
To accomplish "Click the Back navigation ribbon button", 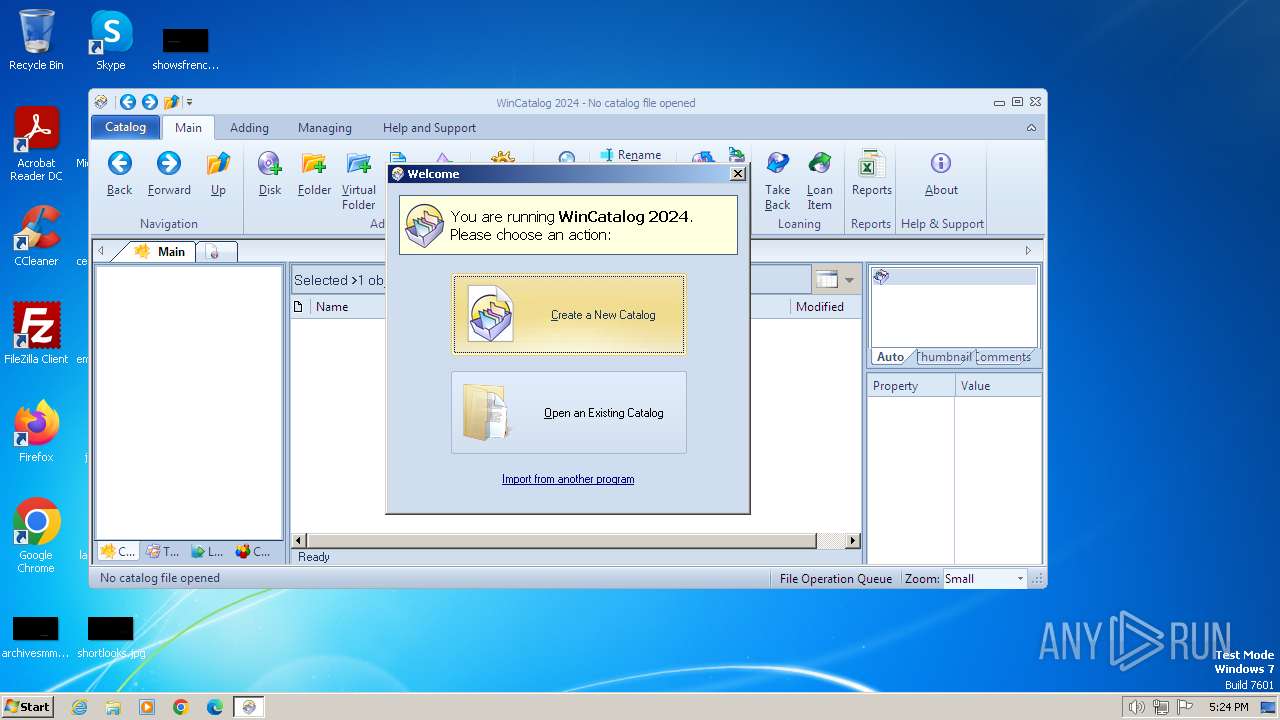I will pyautogui.click(x=119, y=173).
